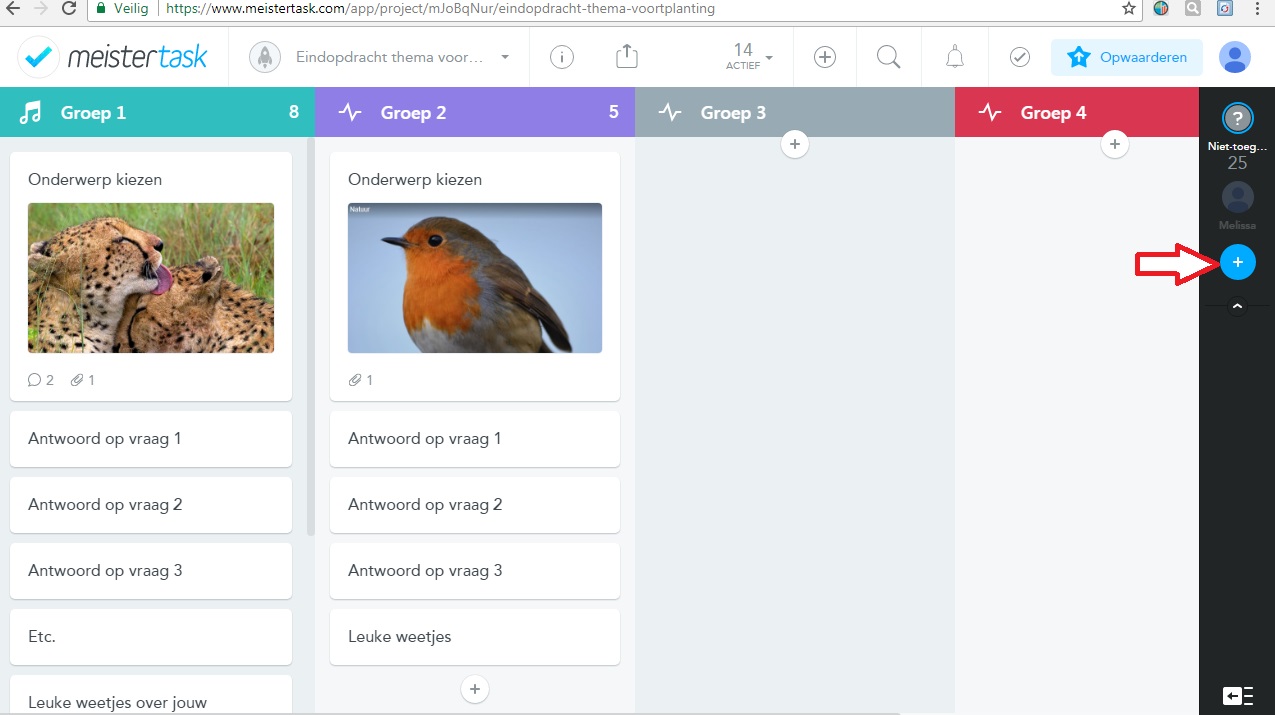Open the checkmark tasks icon in header
Viewport: 1275px width, 715px height.
(x=1019, y=57)
